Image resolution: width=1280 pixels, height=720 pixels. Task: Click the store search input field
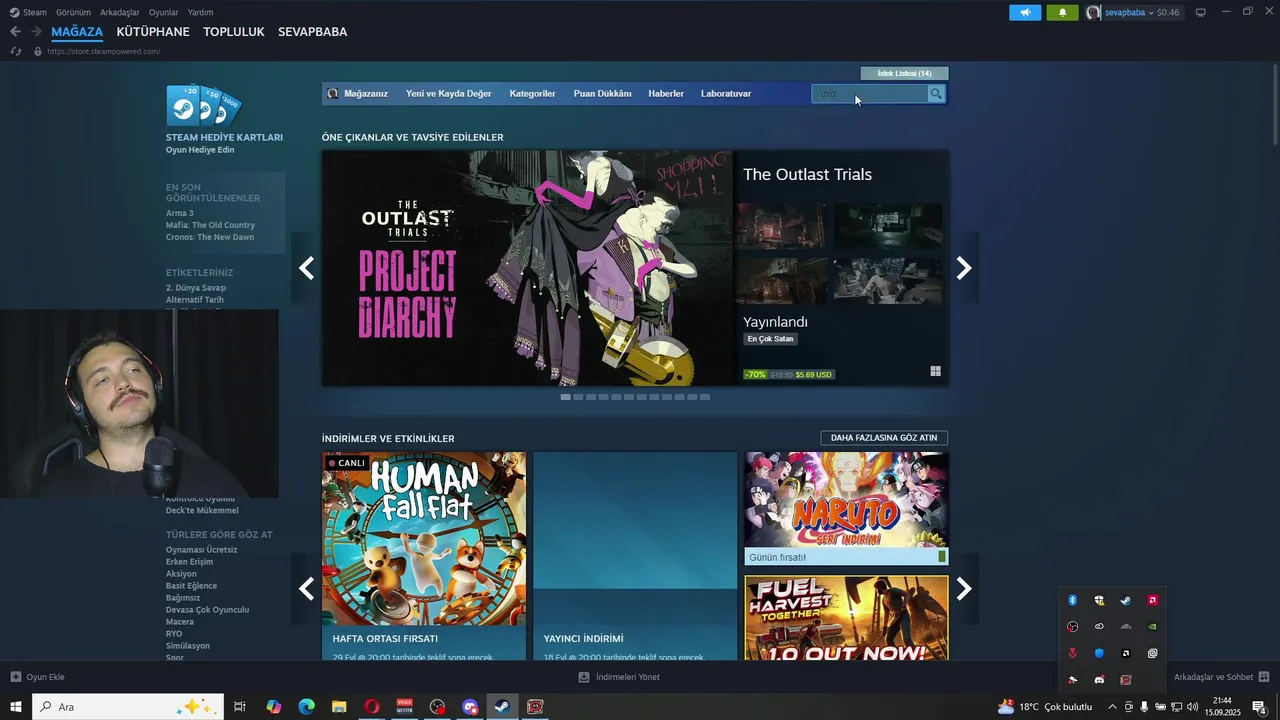pyautogui.click(x=869, y=94)
